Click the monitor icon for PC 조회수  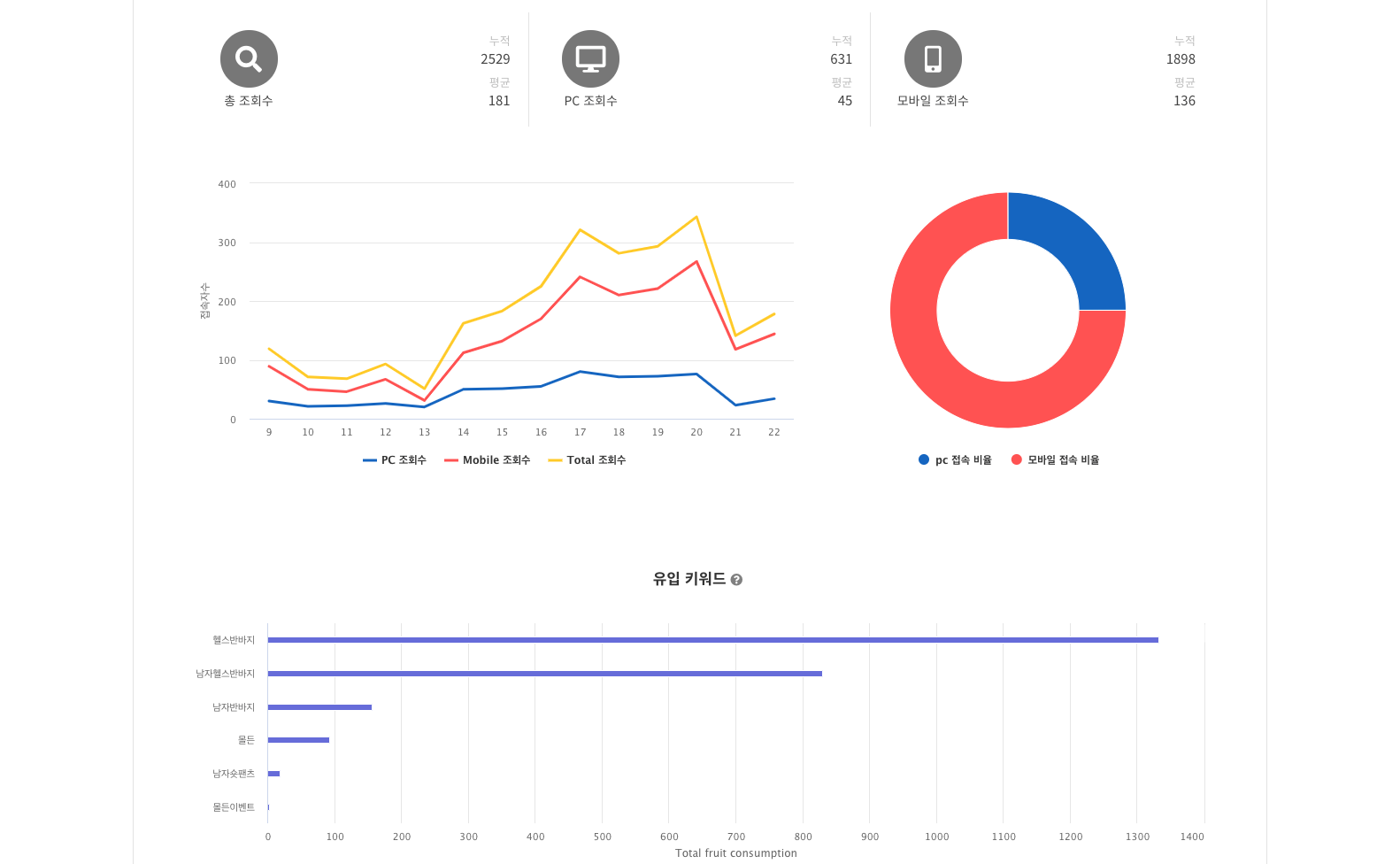[x=590, y=59]
